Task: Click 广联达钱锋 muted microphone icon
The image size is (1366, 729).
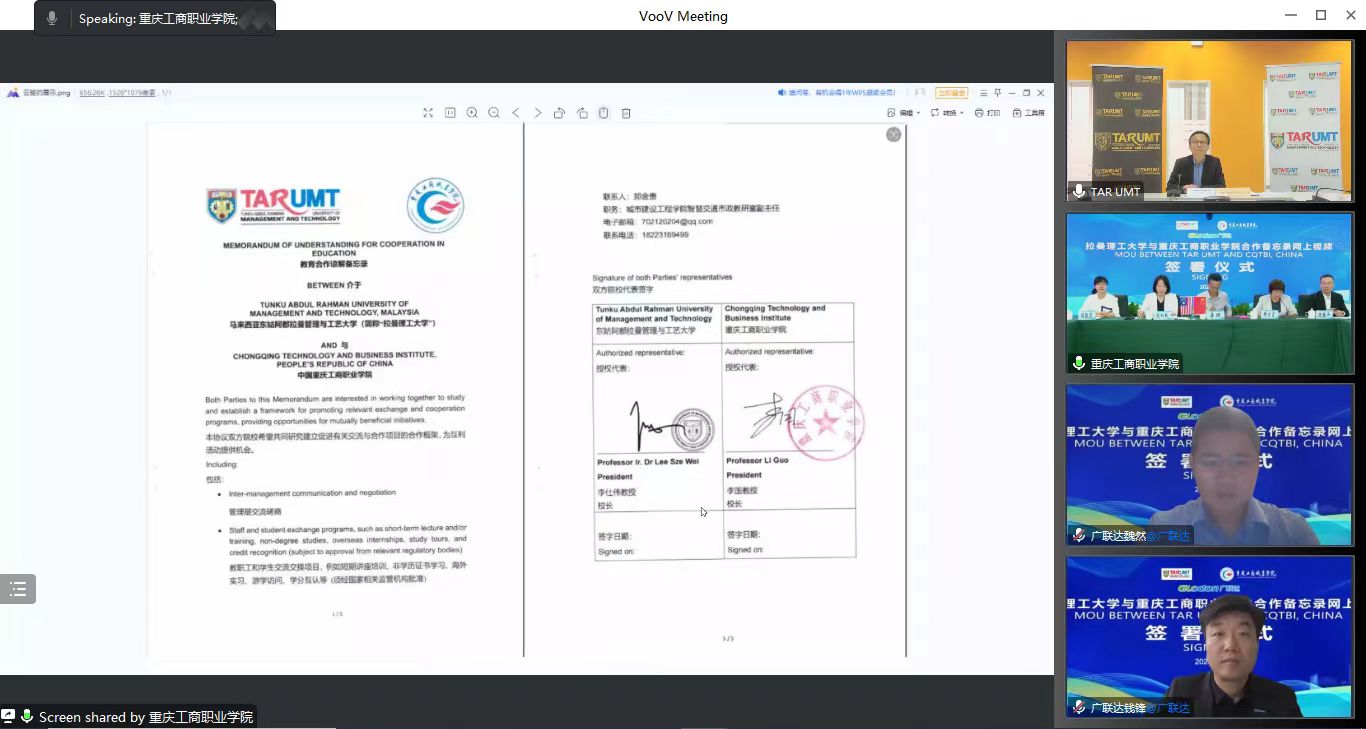Action: 1079,707
